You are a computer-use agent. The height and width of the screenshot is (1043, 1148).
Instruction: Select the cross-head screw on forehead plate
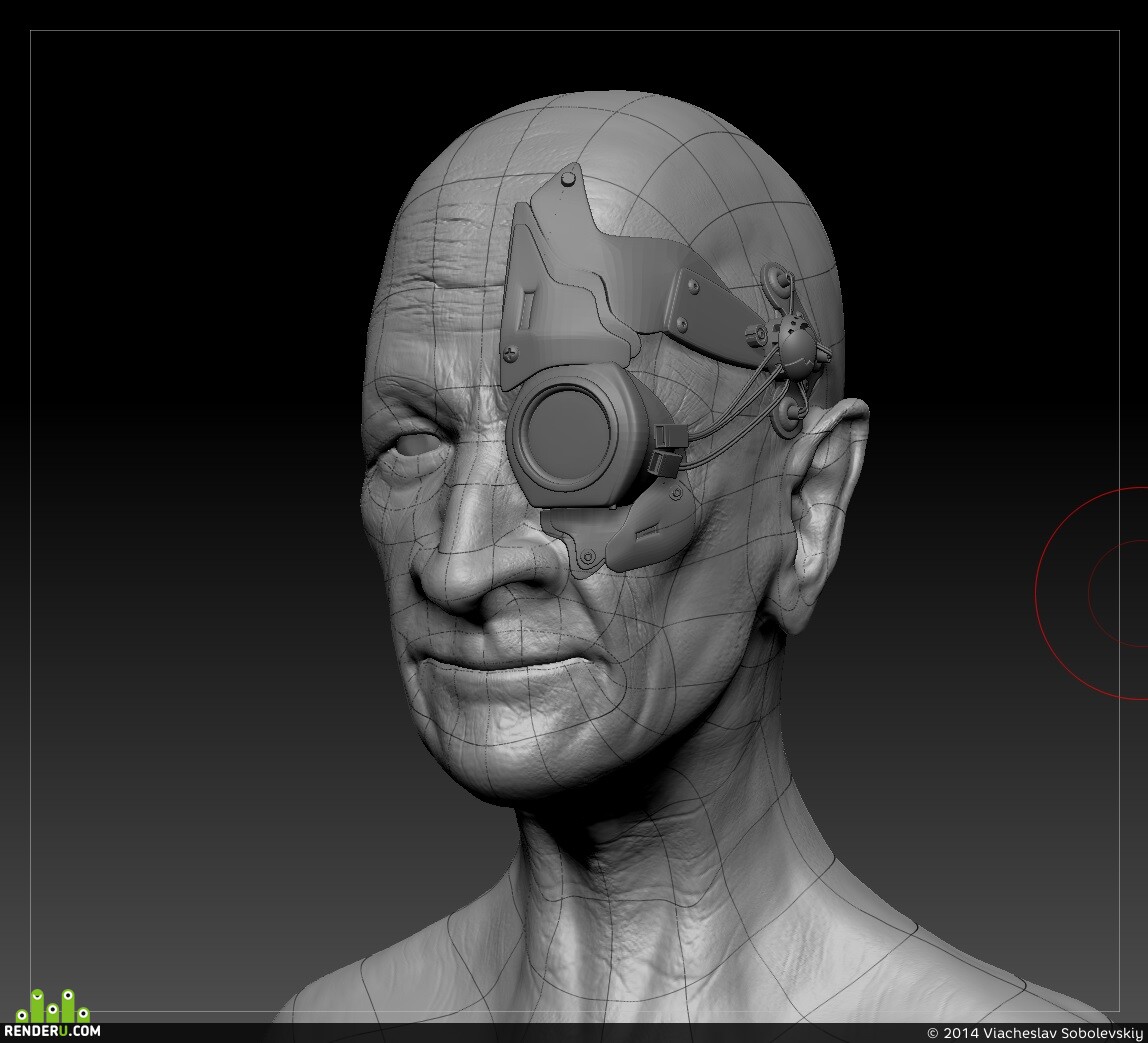coord(510,354)
